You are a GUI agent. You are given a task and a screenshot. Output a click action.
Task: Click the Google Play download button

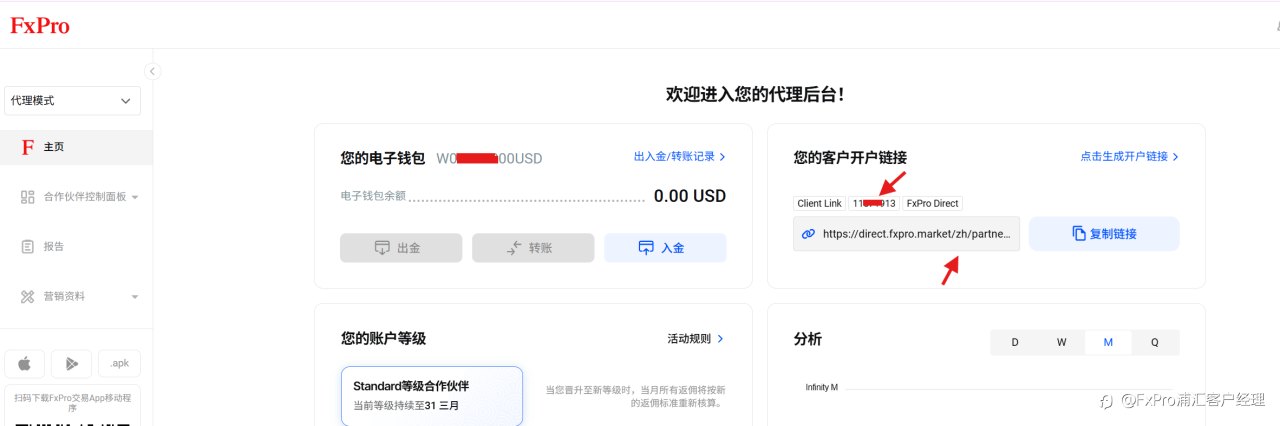72,363
